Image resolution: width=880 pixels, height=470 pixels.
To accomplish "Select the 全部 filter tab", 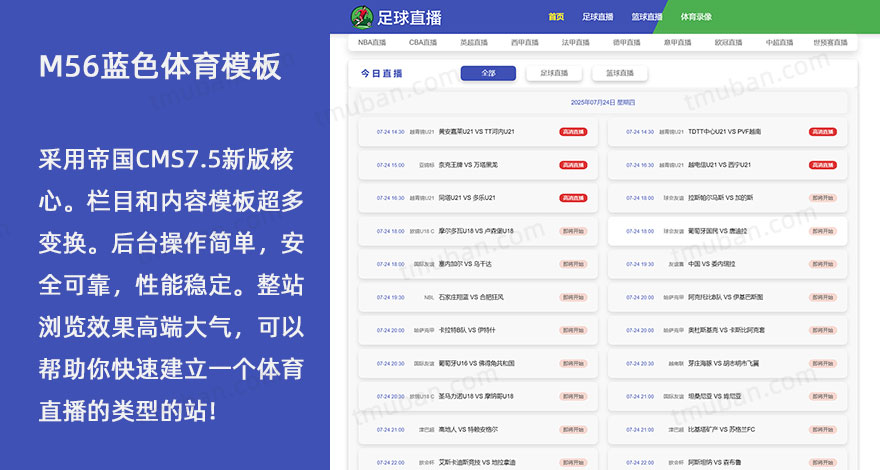I will click(x=488, y=73).
